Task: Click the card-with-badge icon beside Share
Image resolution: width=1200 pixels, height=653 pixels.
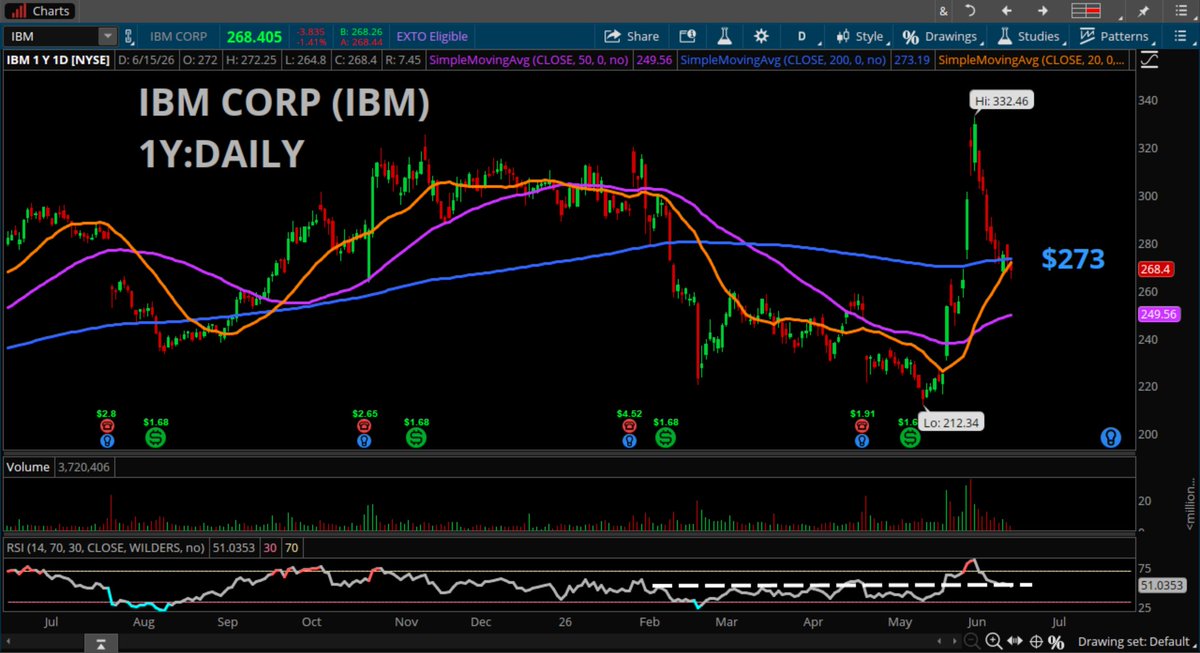Action: point(686,36)
